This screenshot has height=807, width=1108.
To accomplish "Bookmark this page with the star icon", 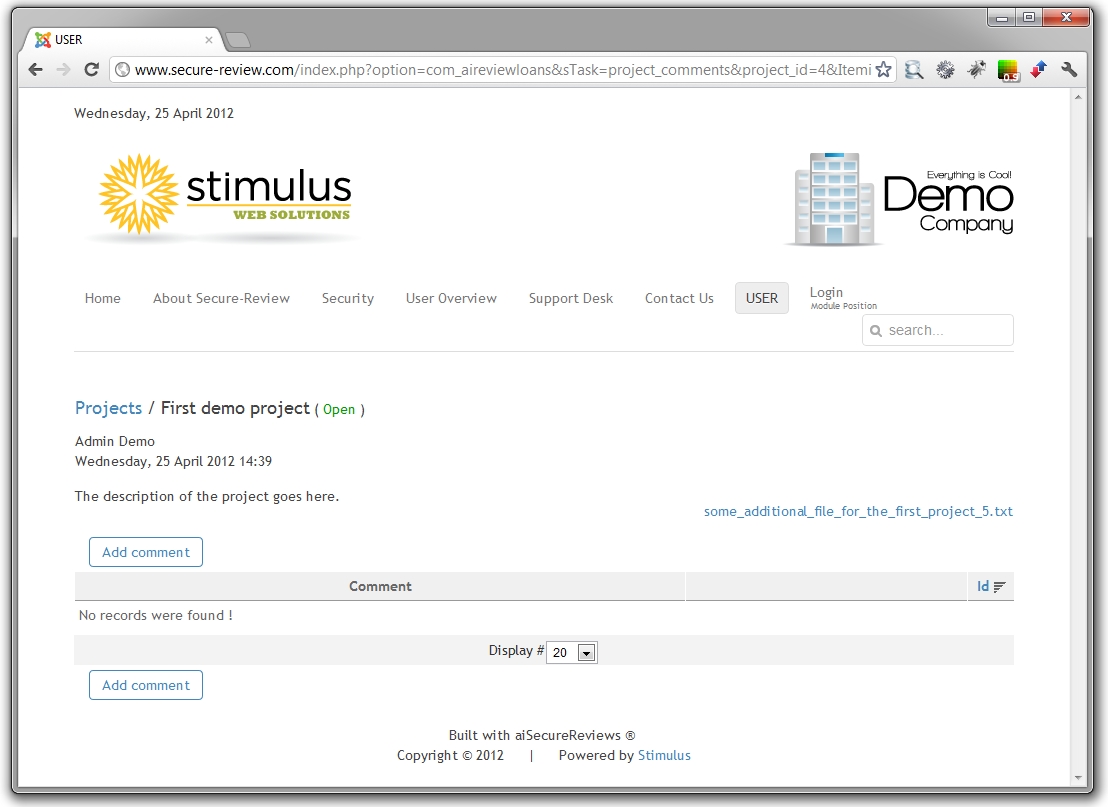I will pyautogui.click(x=883, y=70).
